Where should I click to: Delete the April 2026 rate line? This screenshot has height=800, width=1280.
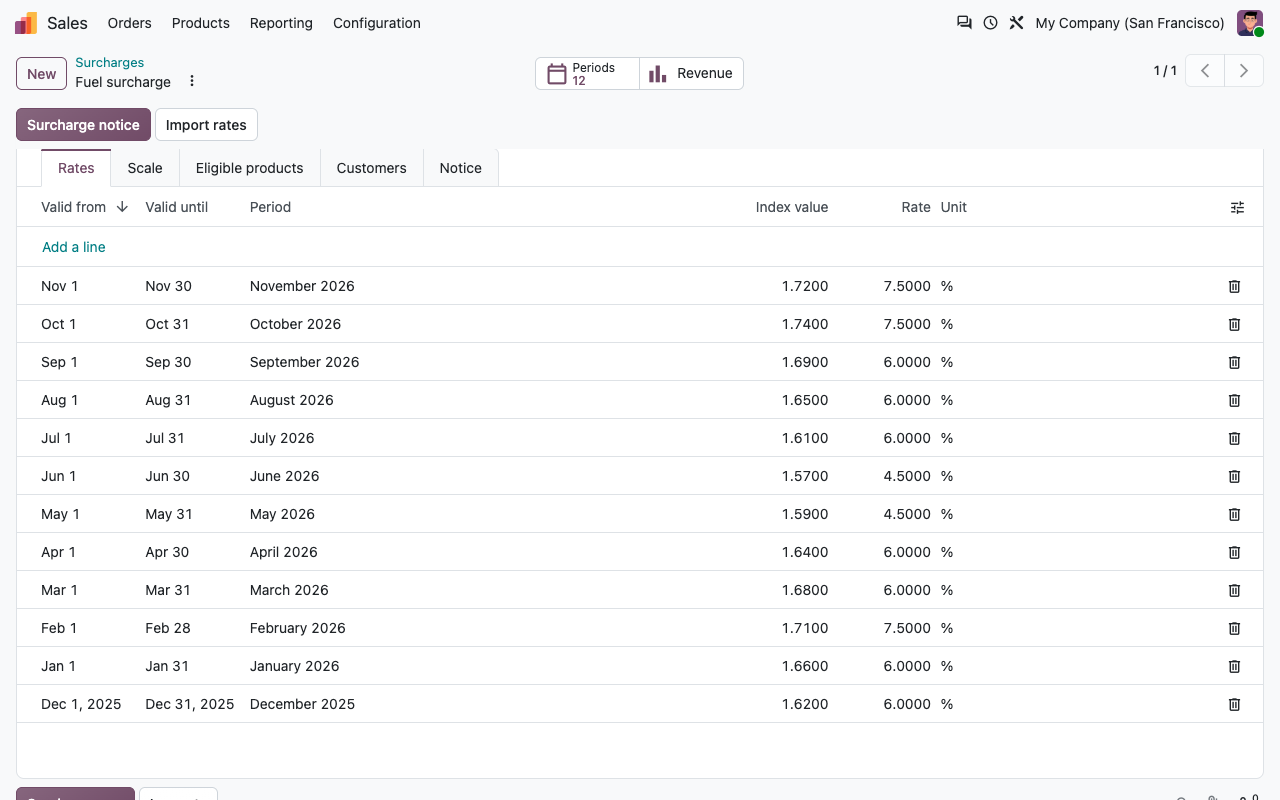[1234, 552]
